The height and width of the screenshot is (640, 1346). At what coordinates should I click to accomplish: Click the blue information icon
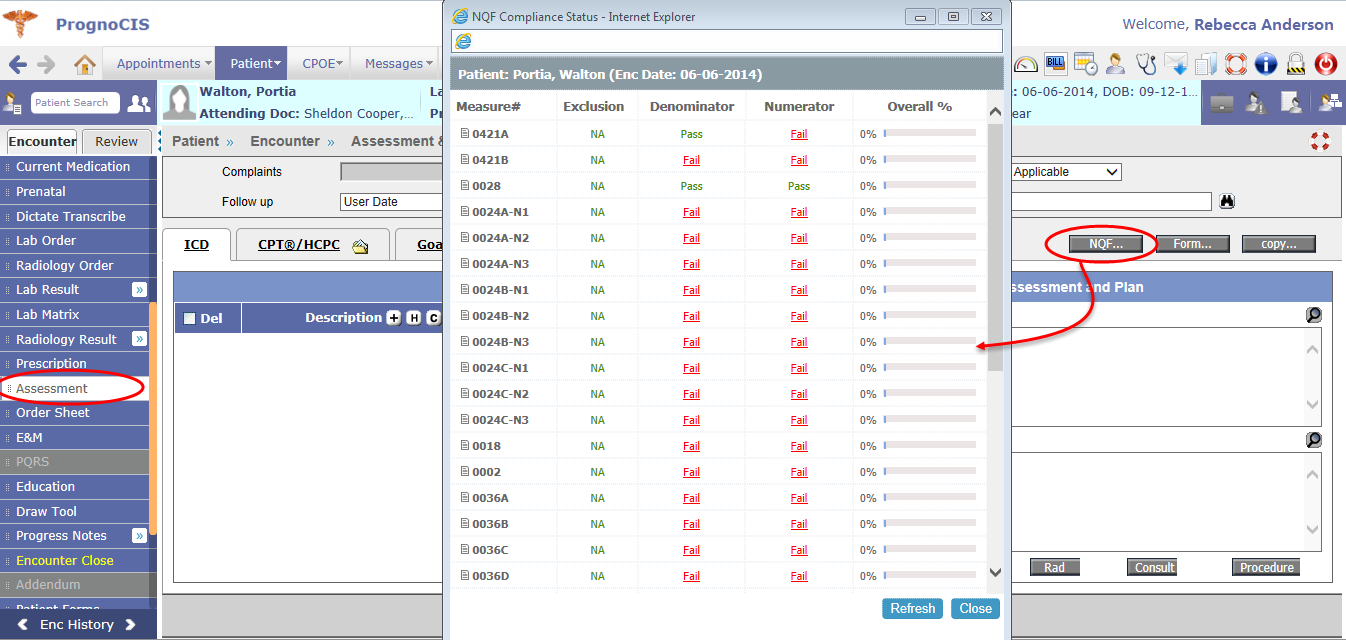point(1266,64)
